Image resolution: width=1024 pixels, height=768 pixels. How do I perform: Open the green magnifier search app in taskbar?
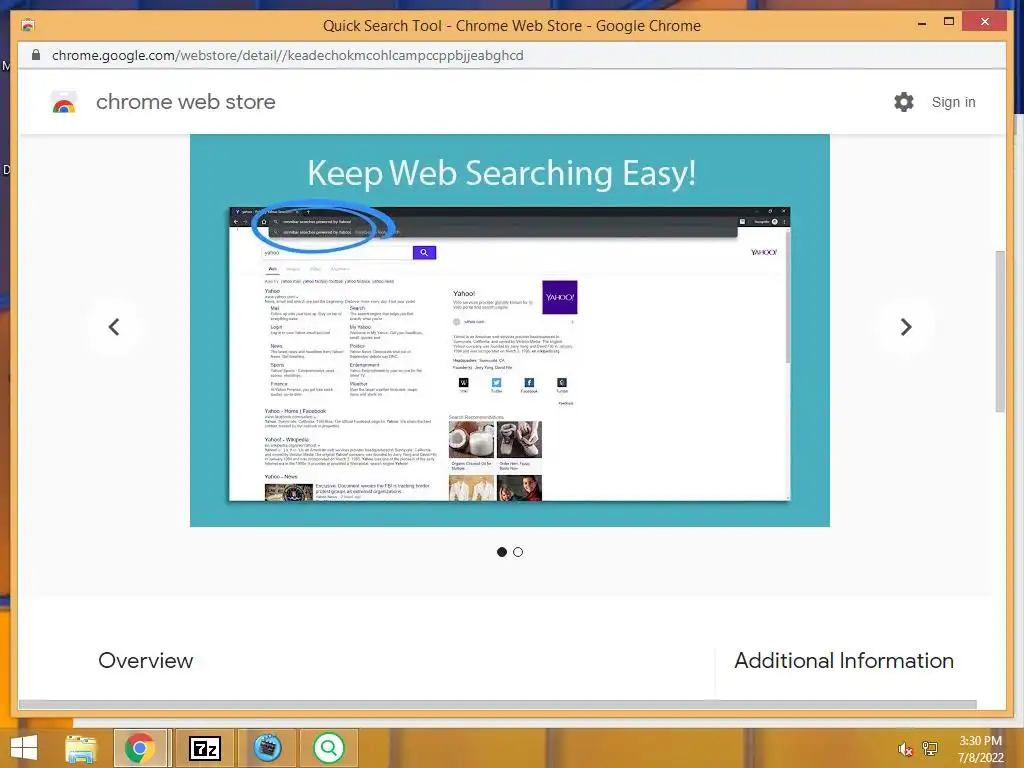pyautogui.click(x=328, y=748)
